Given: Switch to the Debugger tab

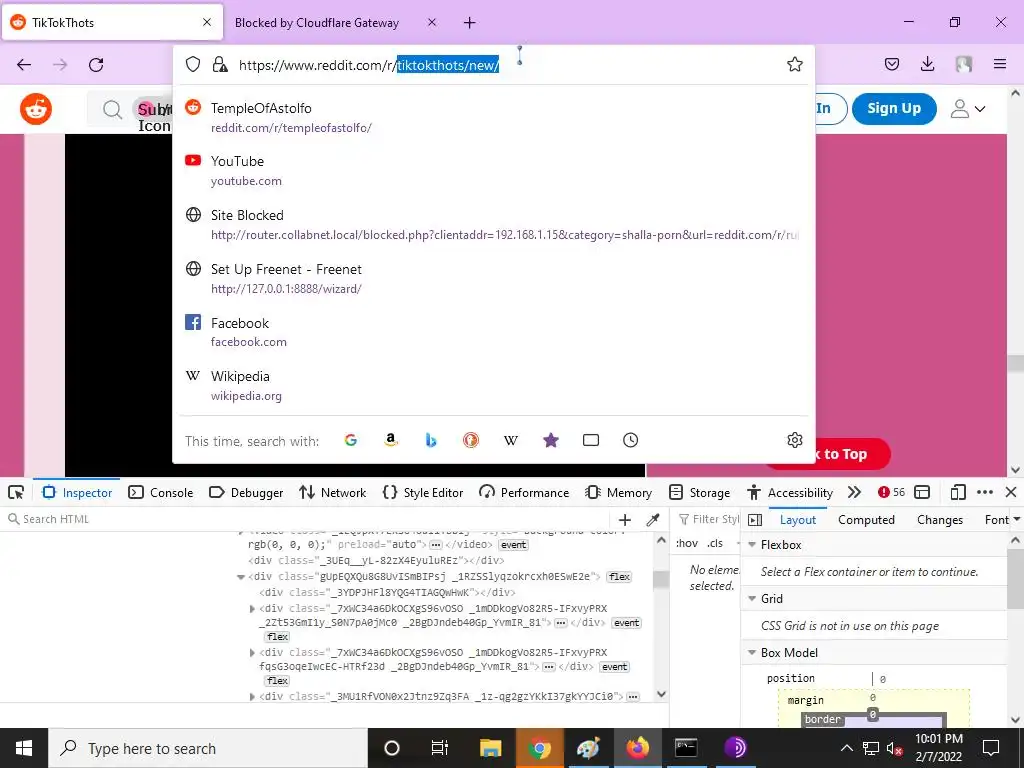Looking at the screenshot, I should point(246,492).
